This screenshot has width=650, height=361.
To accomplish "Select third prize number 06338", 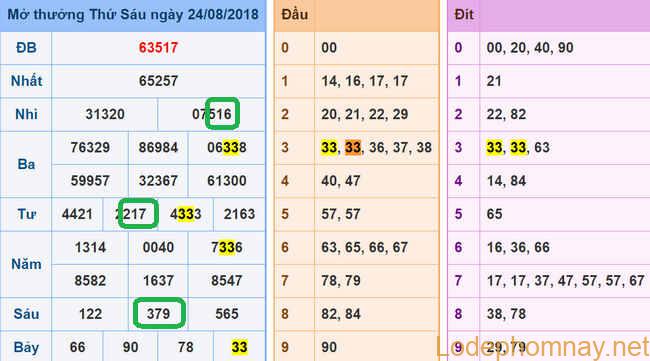I will [227, 147].
